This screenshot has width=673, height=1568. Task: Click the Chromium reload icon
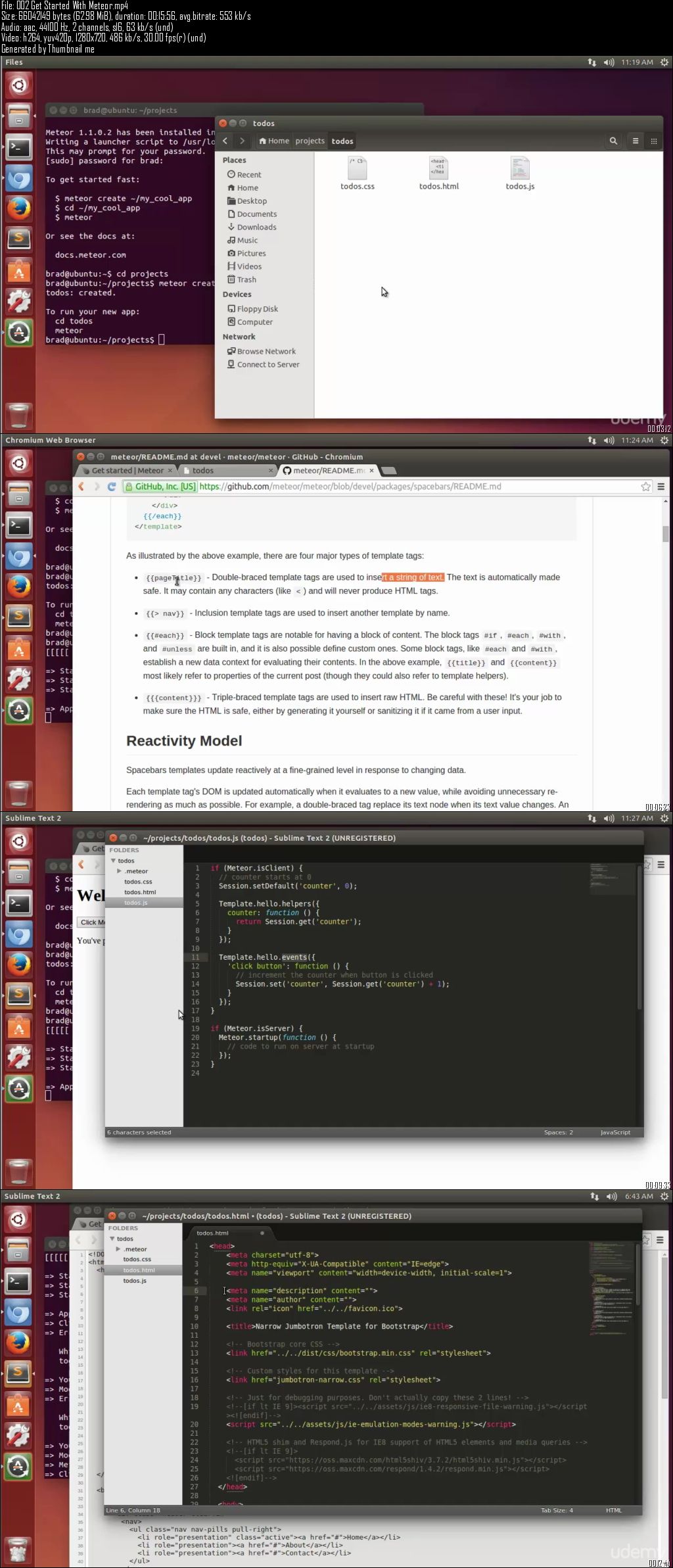point(112,487)
